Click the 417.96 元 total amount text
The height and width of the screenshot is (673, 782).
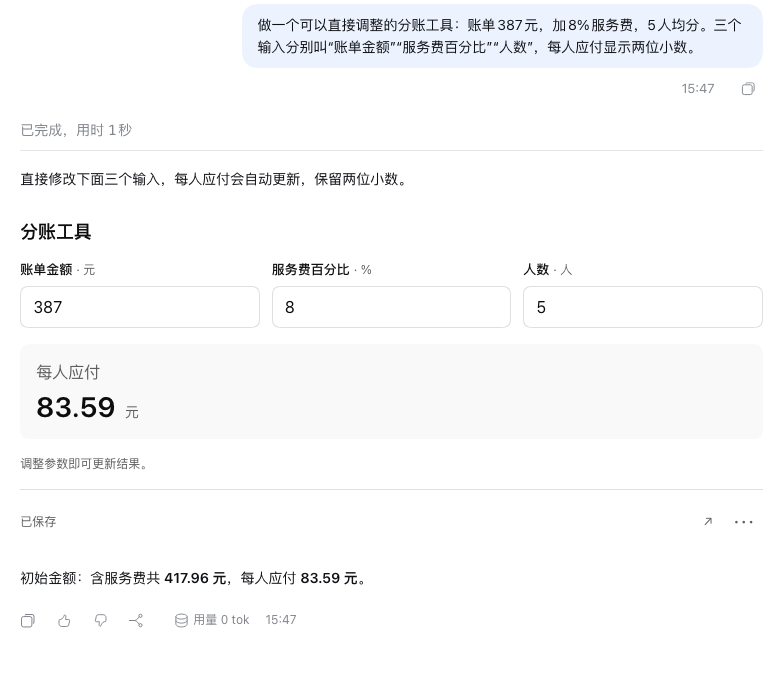click(x=195, y=578)
